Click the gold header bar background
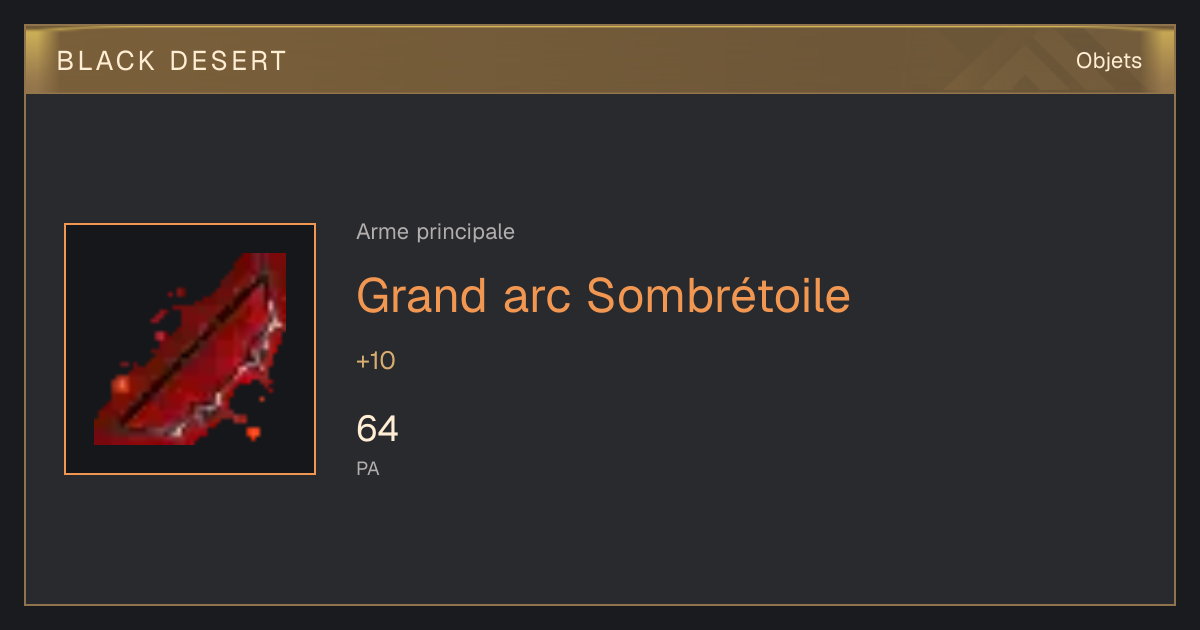The height and width of the screenshot is (630, 1200). [x=600, y=61]
